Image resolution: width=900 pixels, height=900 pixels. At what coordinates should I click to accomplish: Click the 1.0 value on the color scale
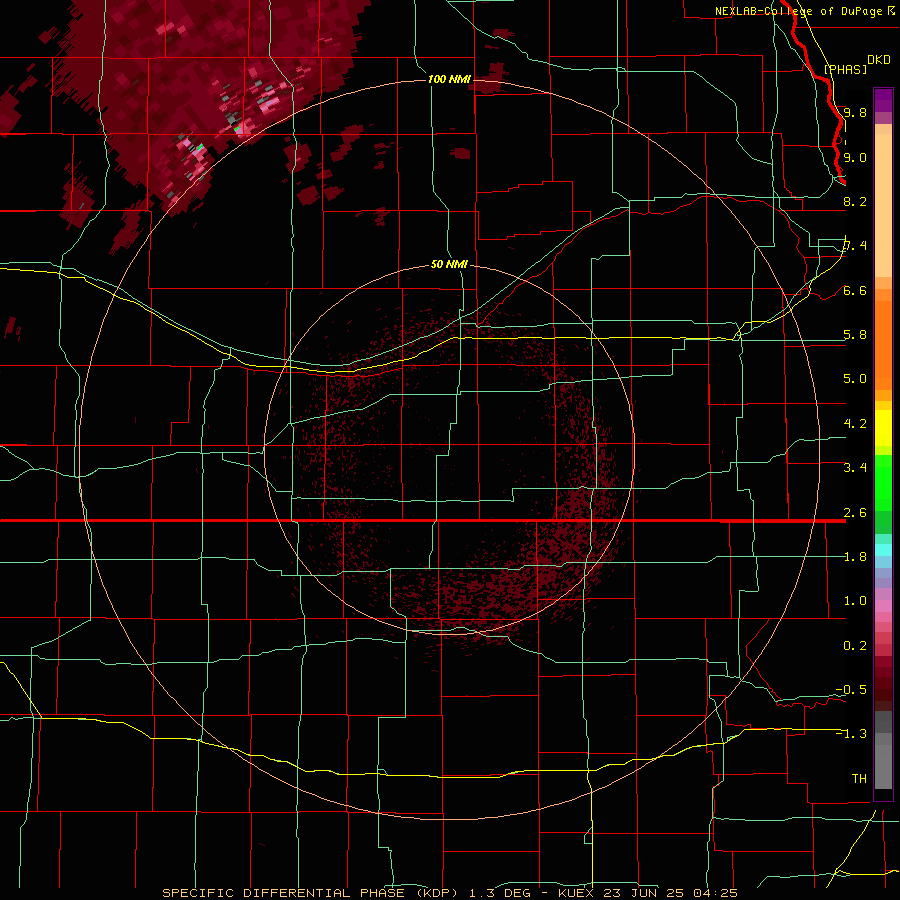click(855, 601)
